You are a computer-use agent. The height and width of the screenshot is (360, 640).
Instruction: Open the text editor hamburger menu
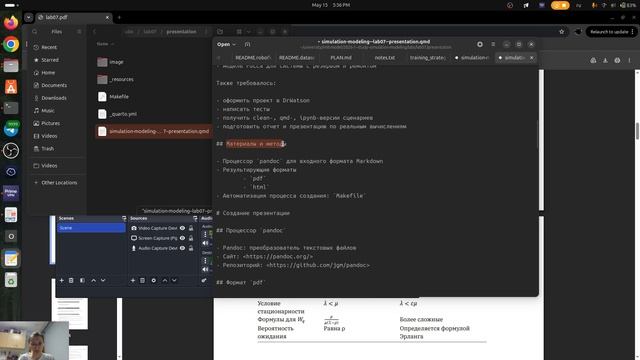pyautogui.click(x=493, y=44)
